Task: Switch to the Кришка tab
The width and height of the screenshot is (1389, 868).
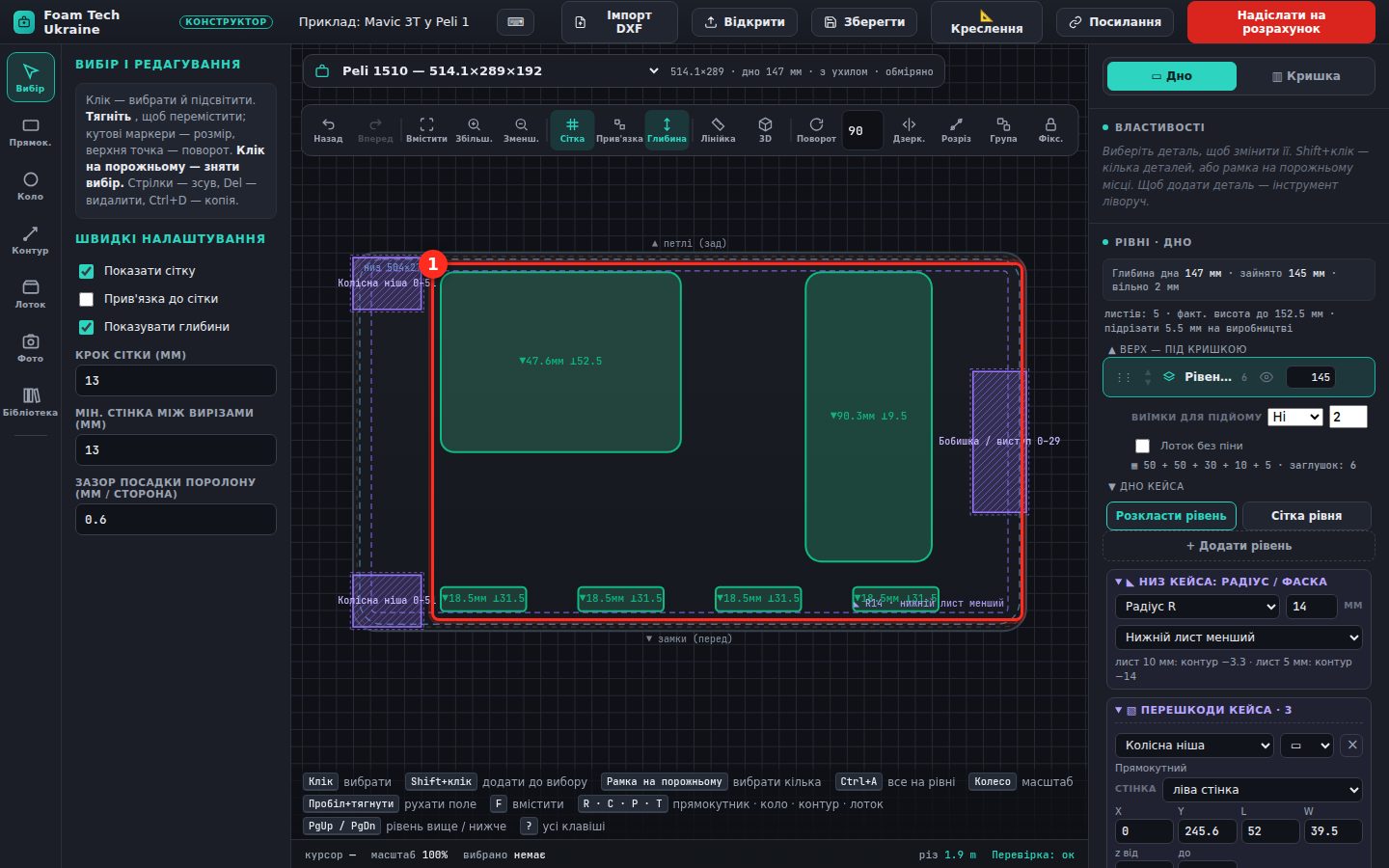Action: tap(1305, 76)
